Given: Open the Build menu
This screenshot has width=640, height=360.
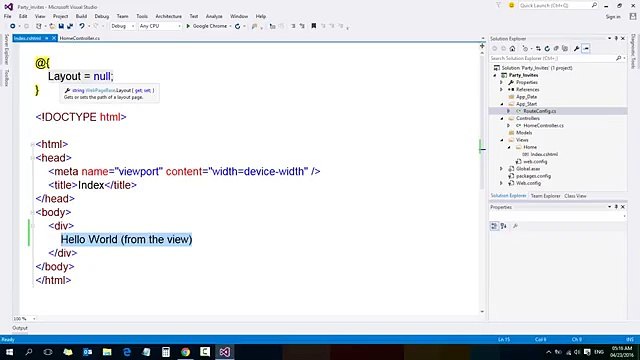Looking at the screenshot, I should click(x=81, y=16).
